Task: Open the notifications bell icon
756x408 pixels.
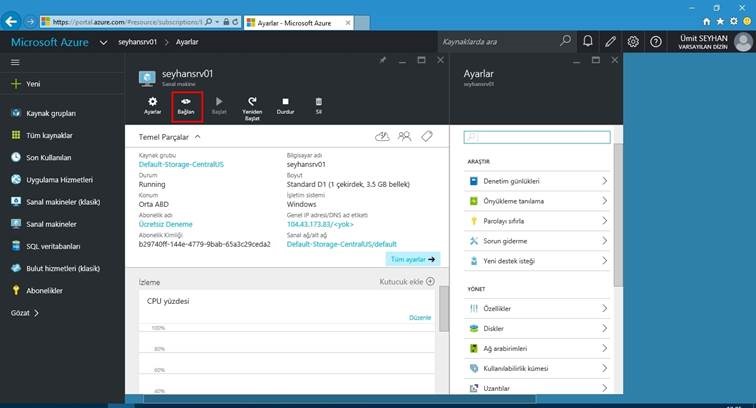Action: 587,41
